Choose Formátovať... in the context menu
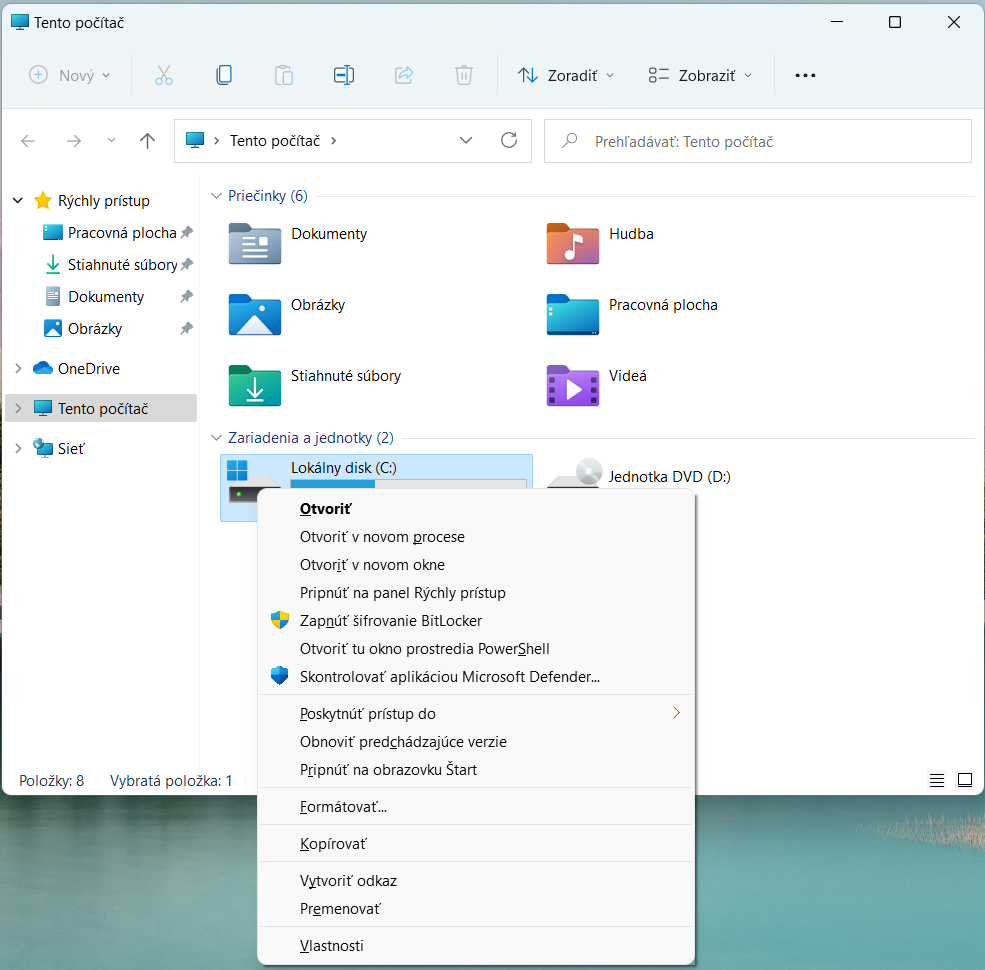 343,807
